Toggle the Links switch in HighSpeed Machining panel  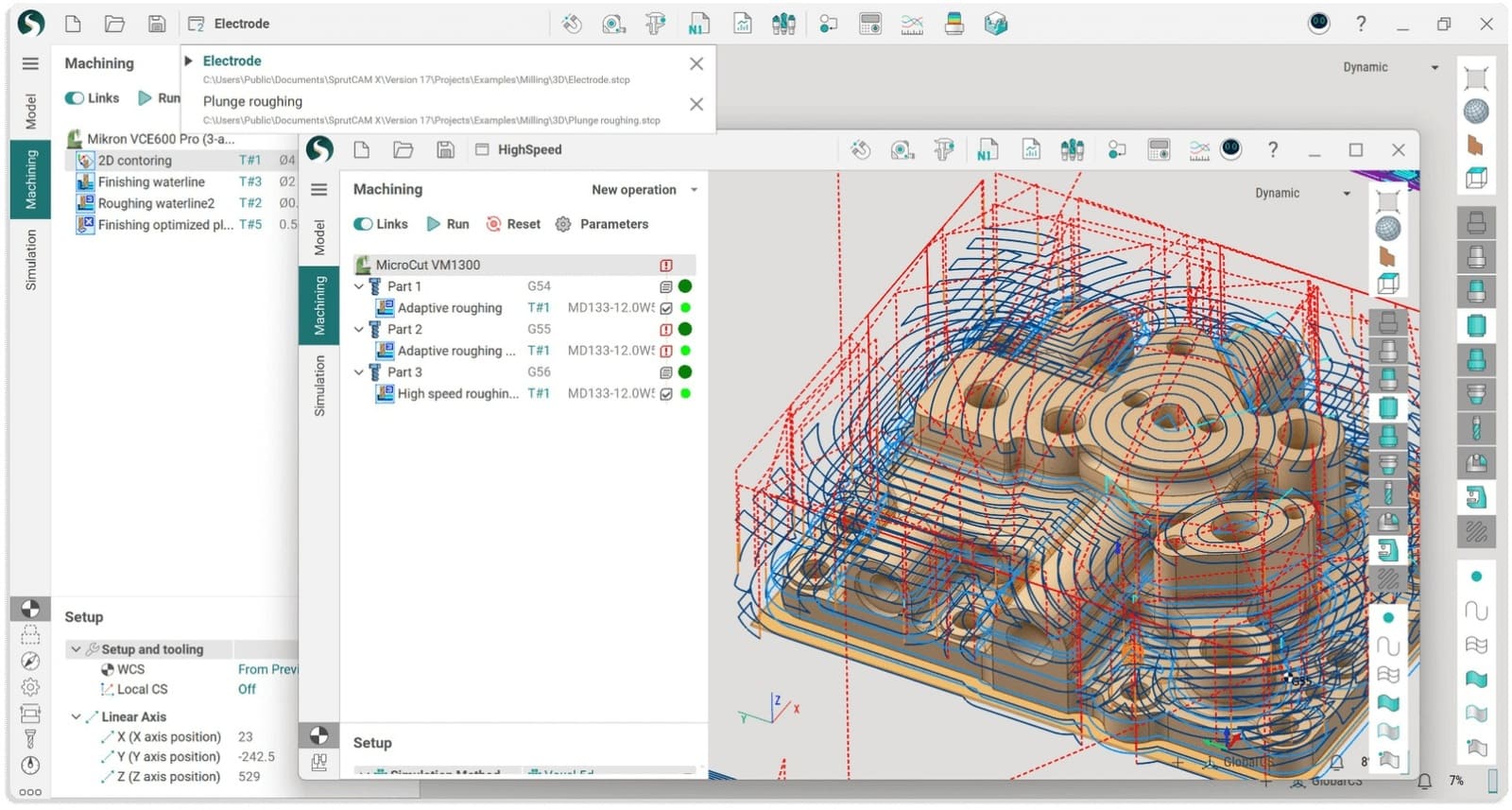click(364, 224)
